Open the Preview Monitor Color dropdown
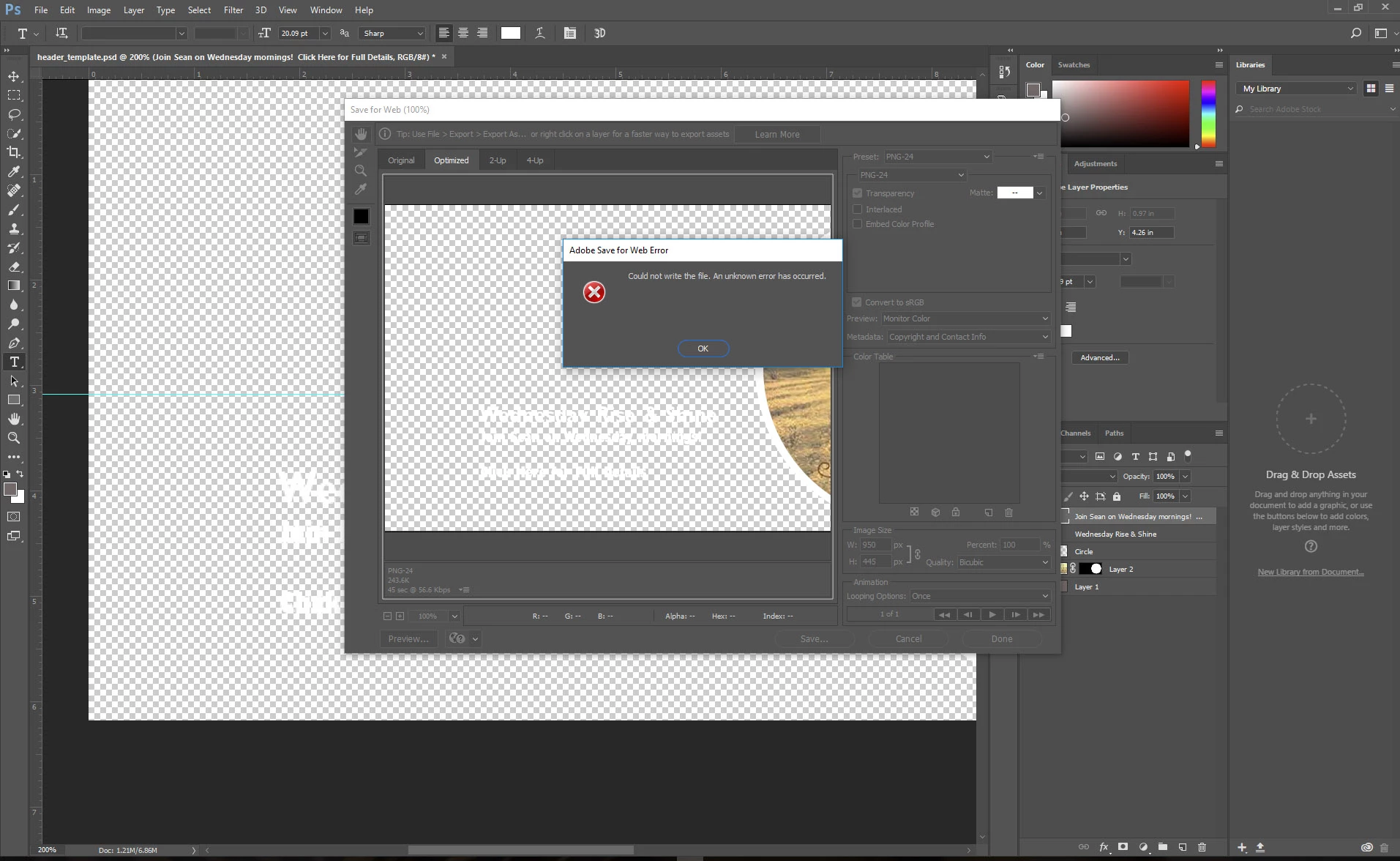The image size is (1400, 861). point(965,318)
